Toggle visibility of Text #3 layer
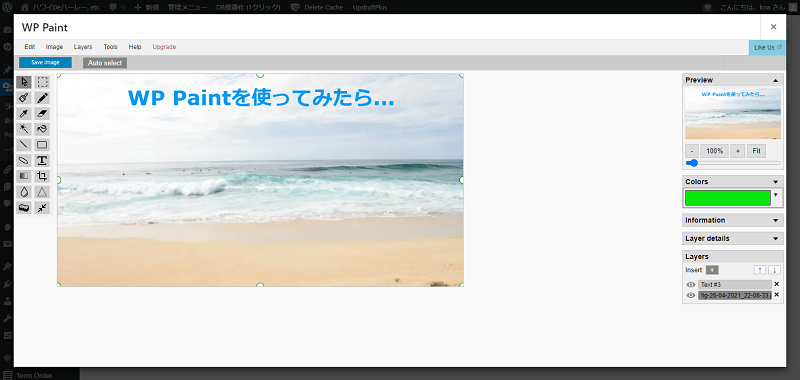The width and height of the screenshot is (800, 380). tap(691, 285)
